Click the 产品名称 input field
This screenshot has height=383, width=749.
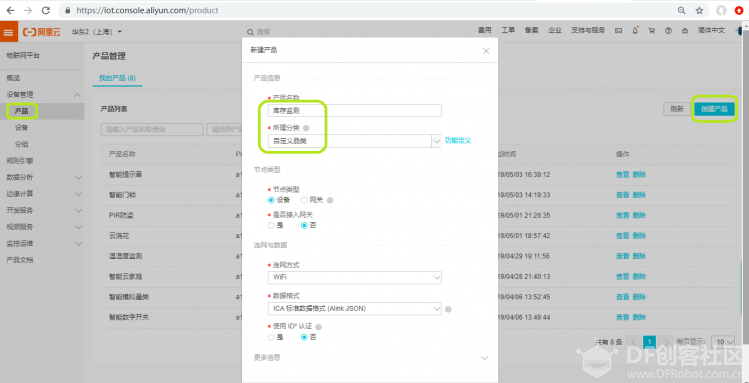click(354, 110)
